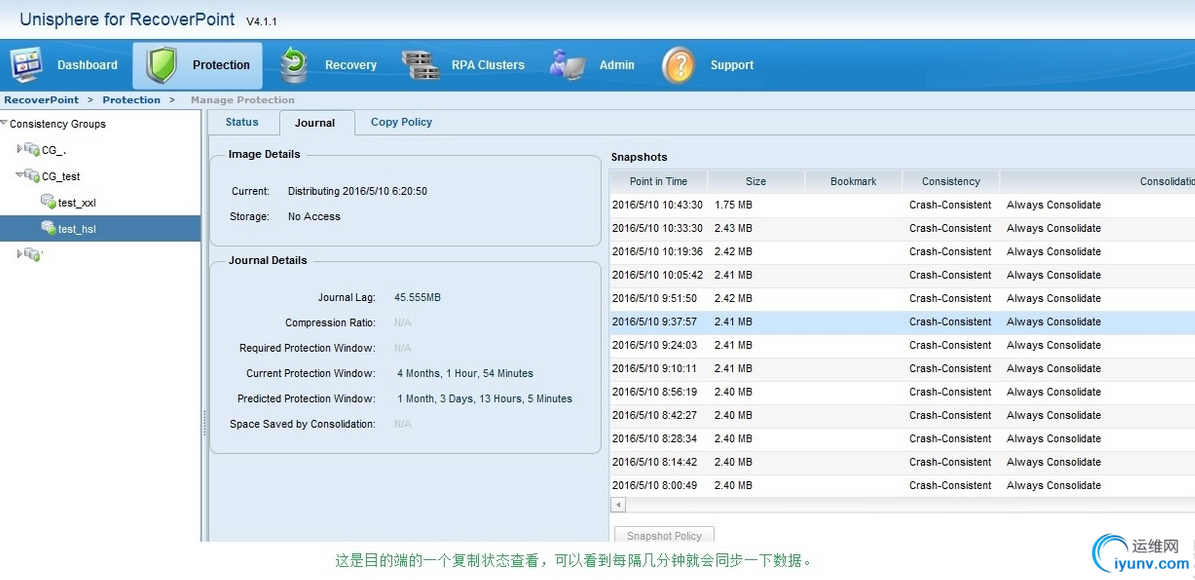
Task: Open the Recovery menu
Action: [351, 65]
